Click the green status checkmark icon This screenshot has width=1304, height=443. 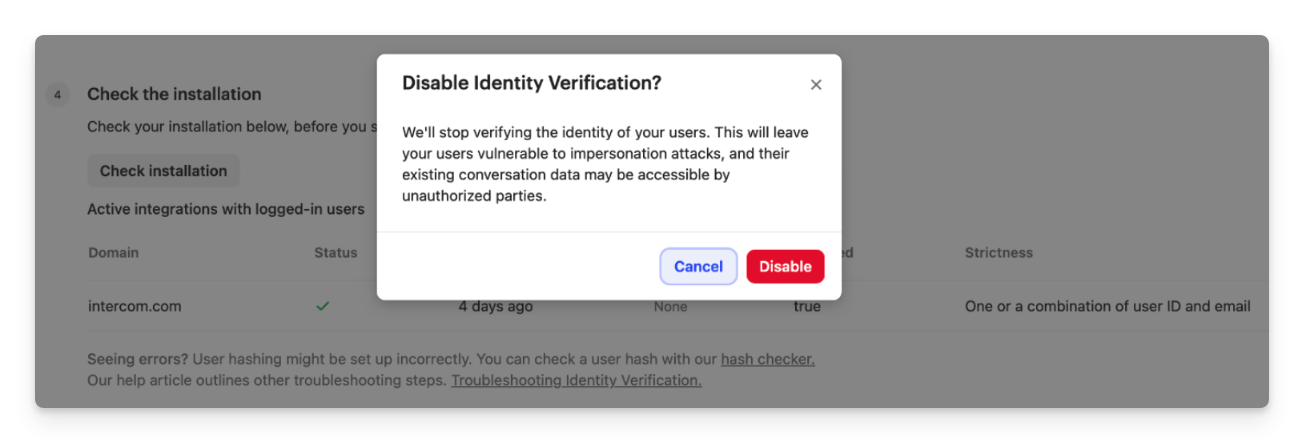tap(322, 306)
